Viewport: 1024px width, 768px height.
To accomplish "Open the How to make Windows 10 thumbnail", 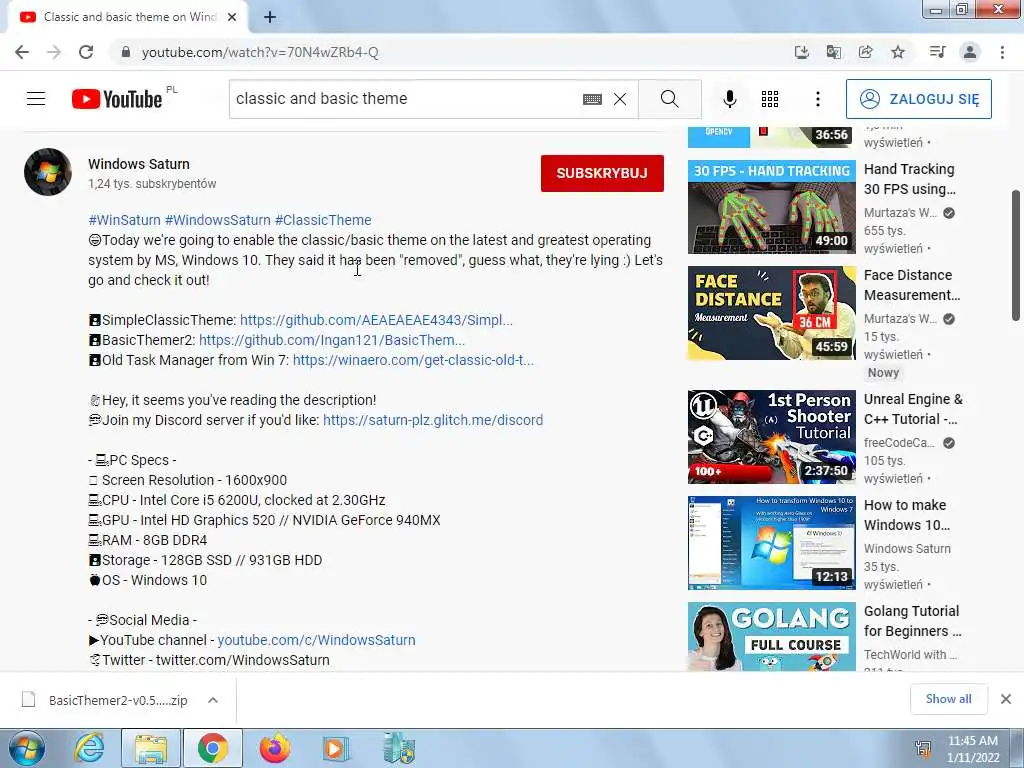I will pyautogui.click(x=771, y=543).
